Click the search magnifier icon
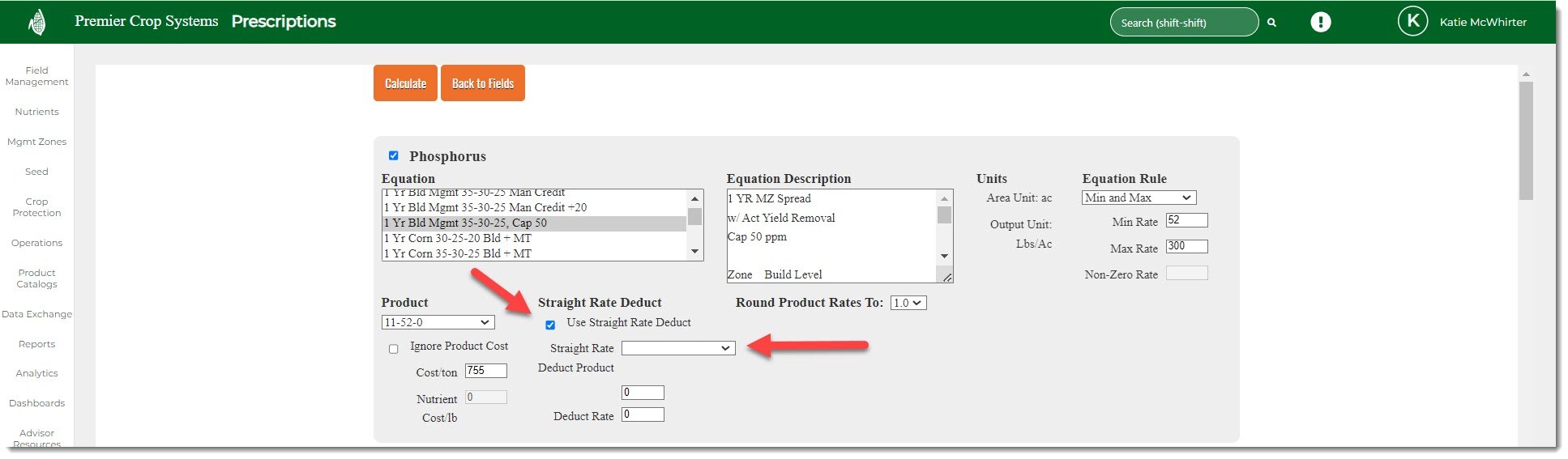 pyautogui.click(x=1271, y=23)
